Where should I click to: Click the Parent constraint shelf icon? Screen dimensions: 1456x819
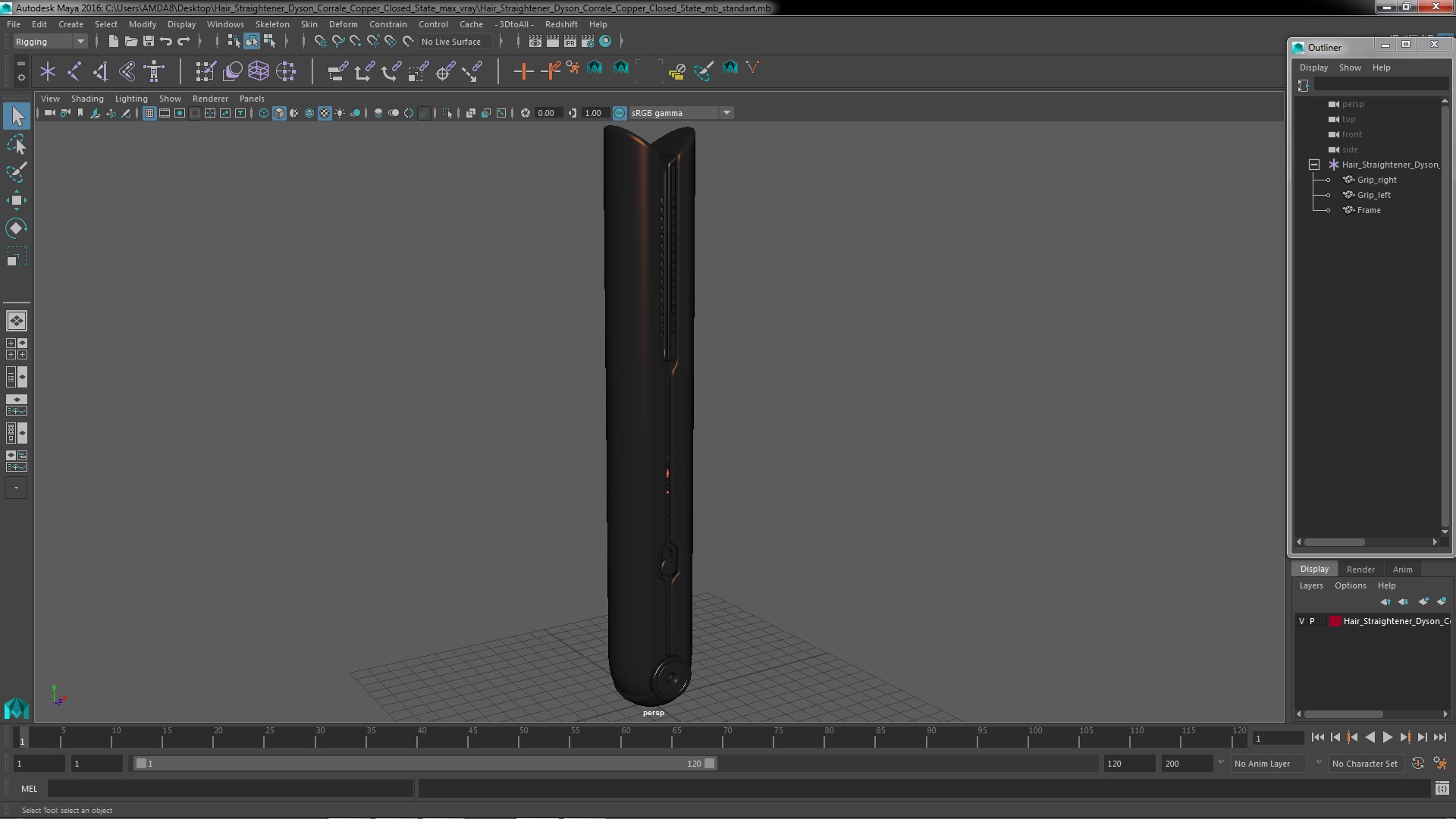(x=337, y=71)
